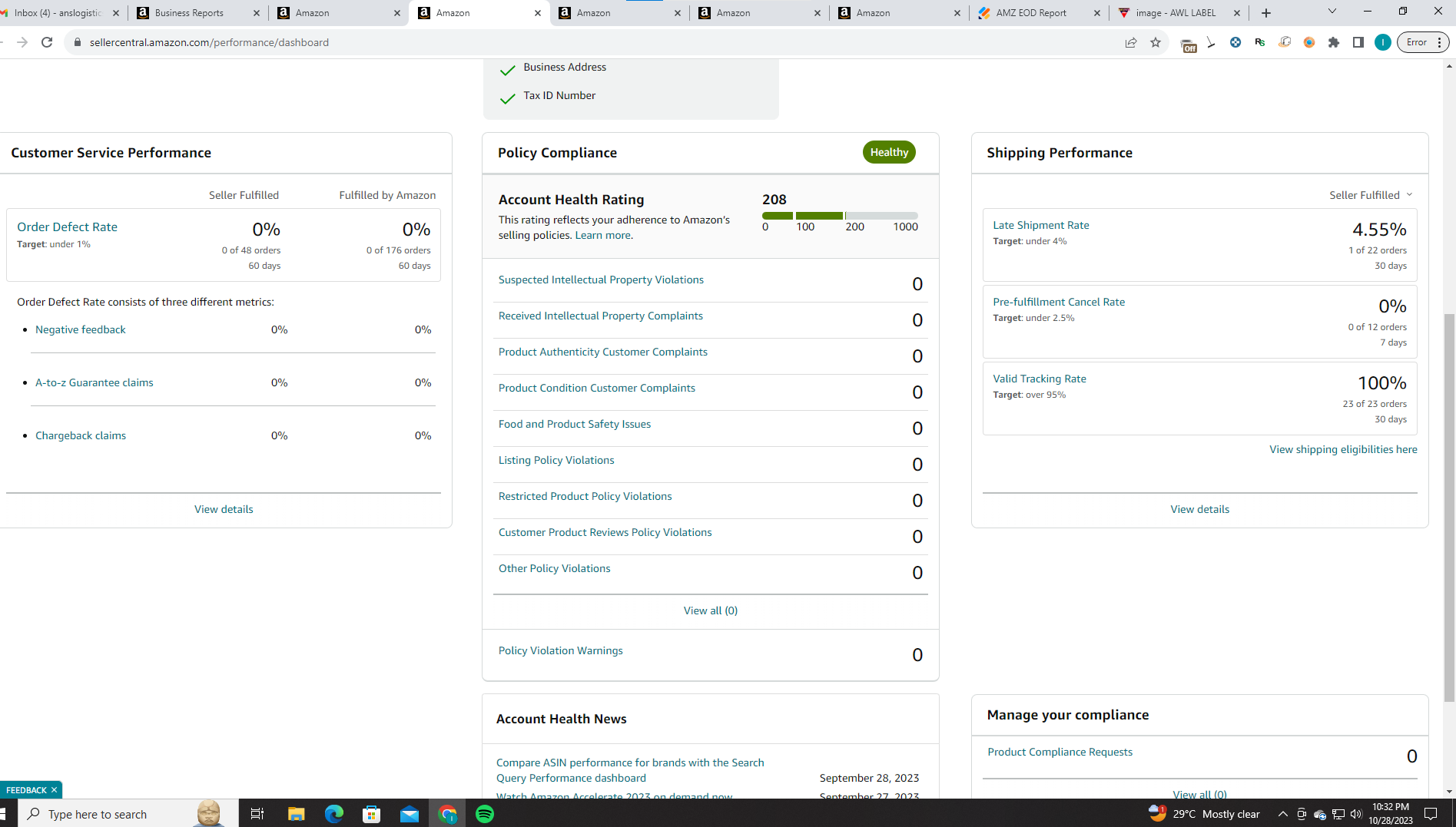Open Task View in taskbar
This screenshot has height=827, width=1456.
[x=257, y=814]
